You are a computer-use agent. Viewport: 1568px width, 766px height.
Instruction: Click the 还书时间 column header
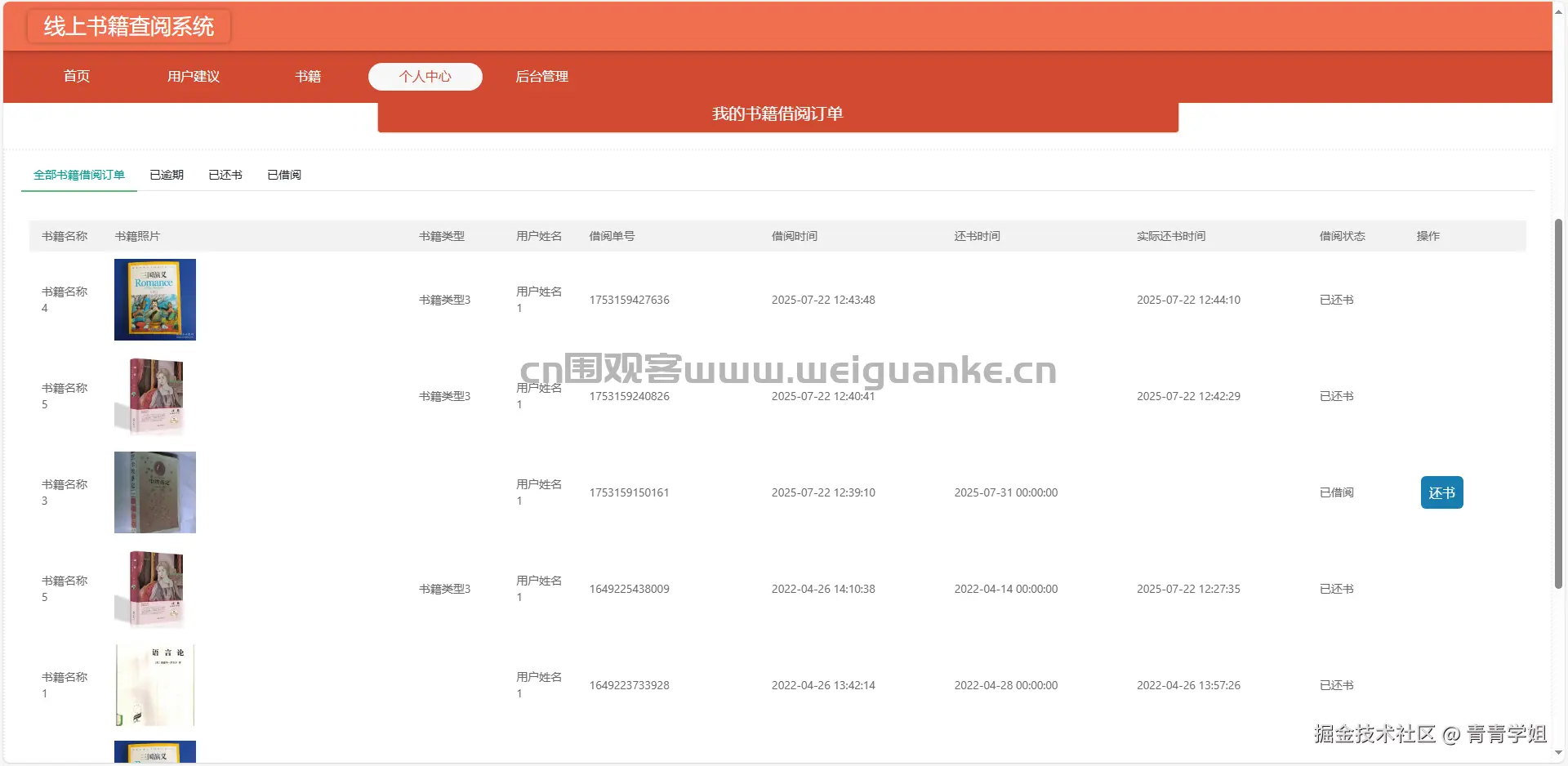tap(978, 236)
